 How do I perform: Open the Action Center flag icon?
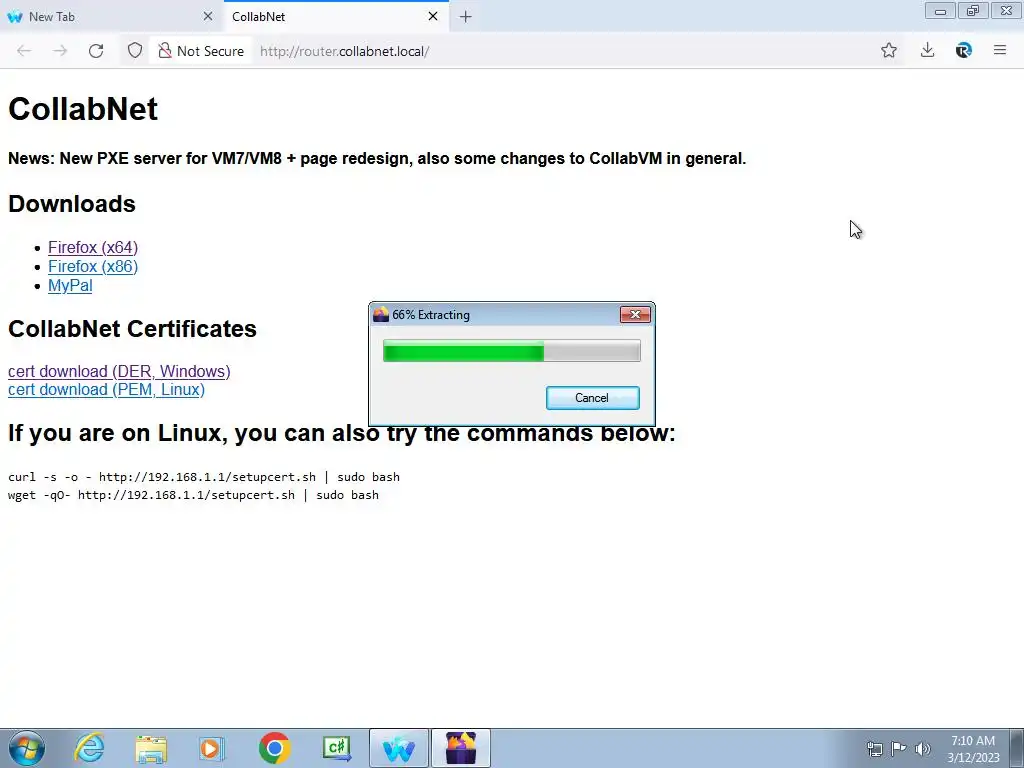point(899,749)
